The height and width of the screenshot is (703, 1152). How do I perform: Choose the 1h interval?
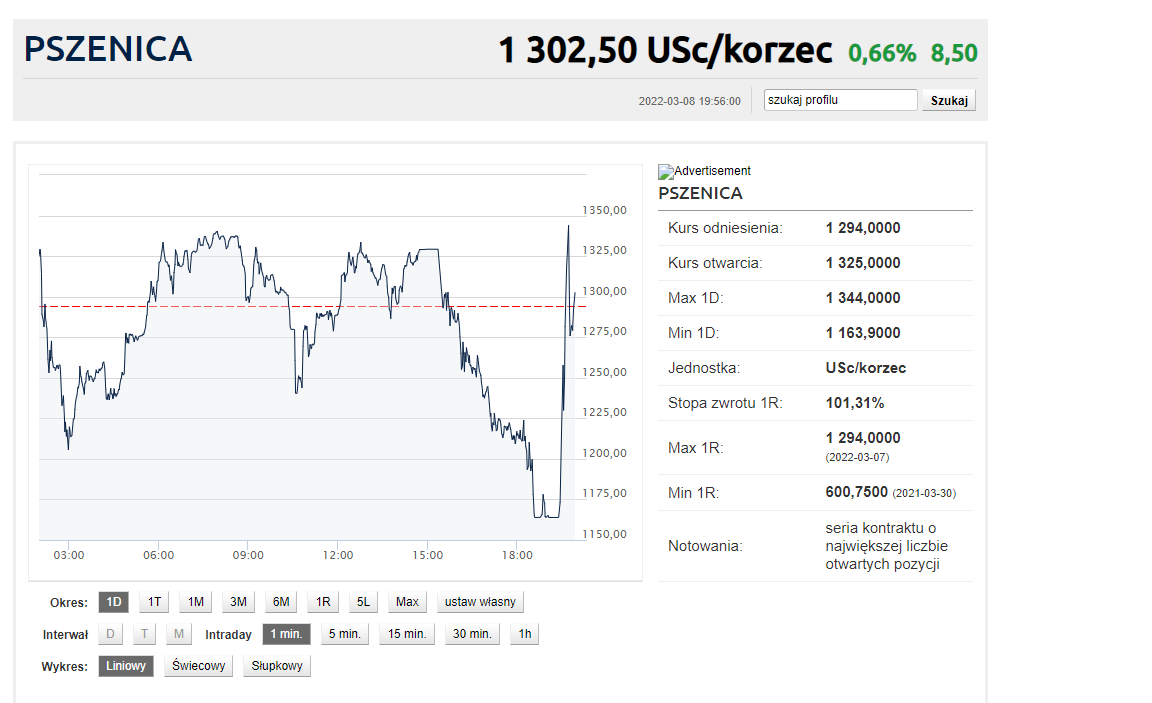click(524, 634)
